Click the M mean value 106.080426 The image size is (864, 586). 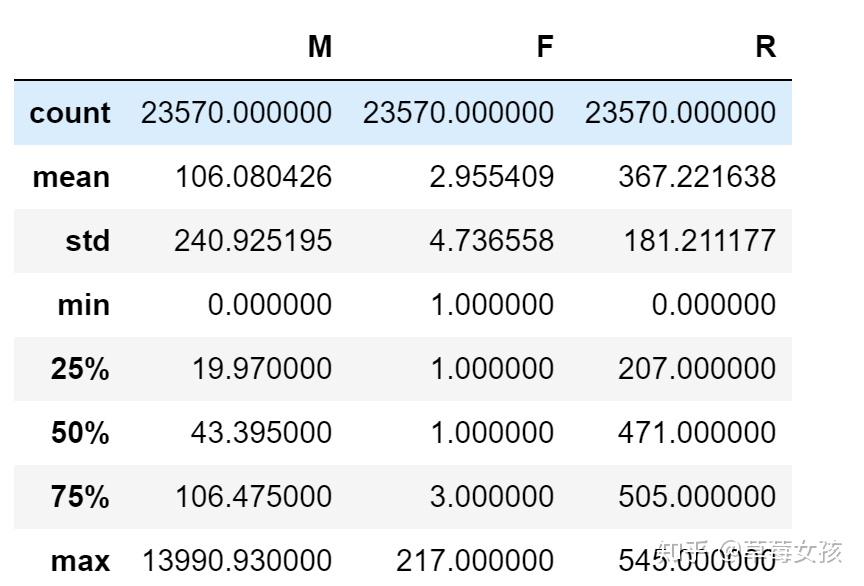tap(253, 177)
